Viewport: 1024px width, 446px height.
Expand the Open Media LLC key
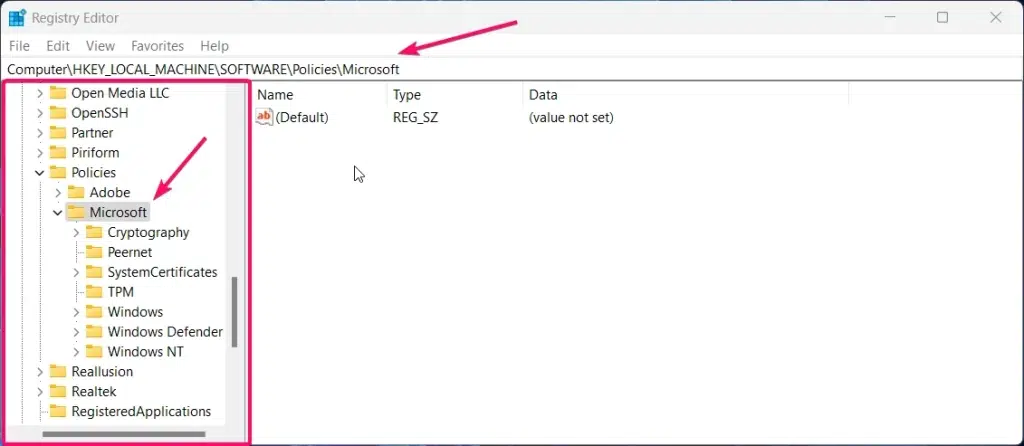[40, 93]
